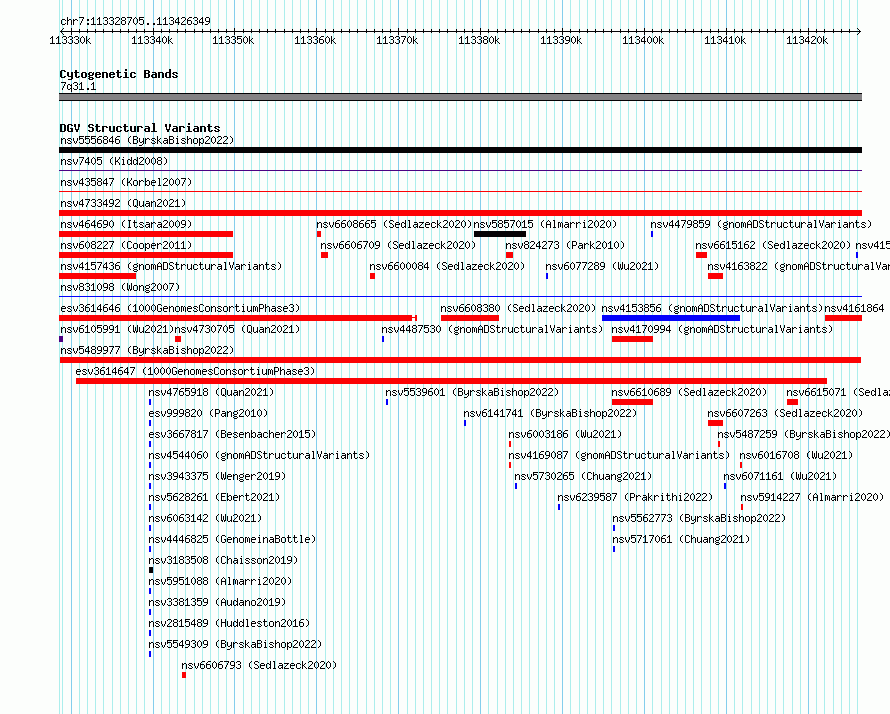
Task: Open nsv608227 (Cooper2011) variant label
Action: pyautogui.click(x=126, y=245)
